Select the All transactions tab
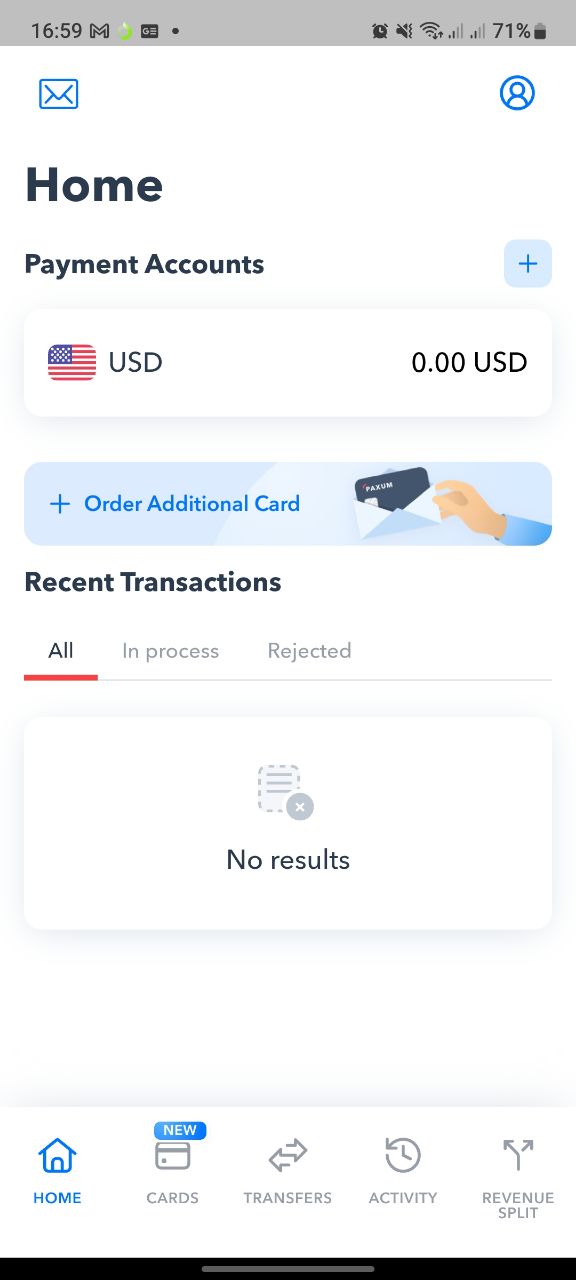This screenshot has width=576, height=1280. point(61,651)
